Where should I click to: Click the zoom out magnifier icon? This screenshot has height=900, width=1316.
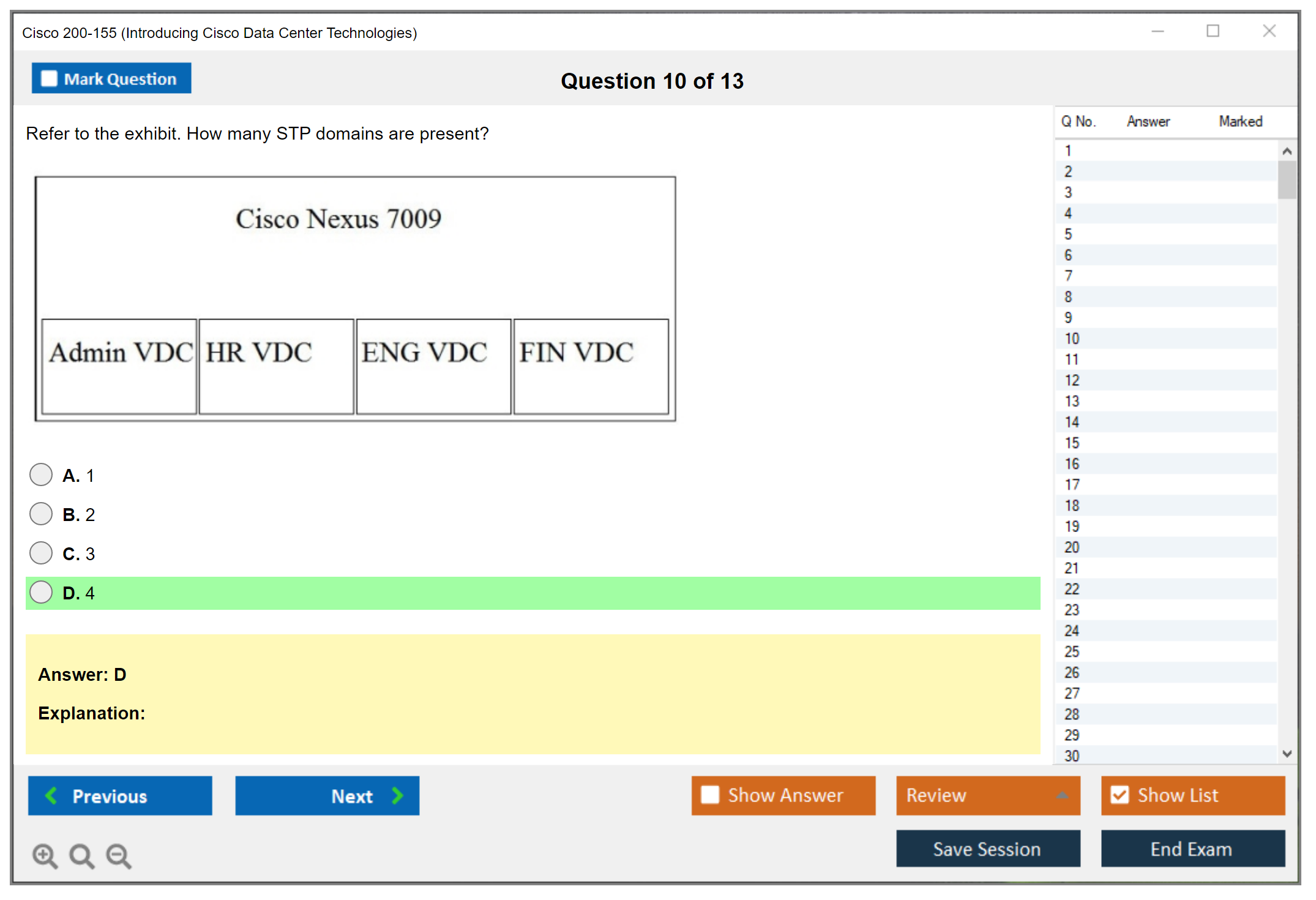point(118,855)
